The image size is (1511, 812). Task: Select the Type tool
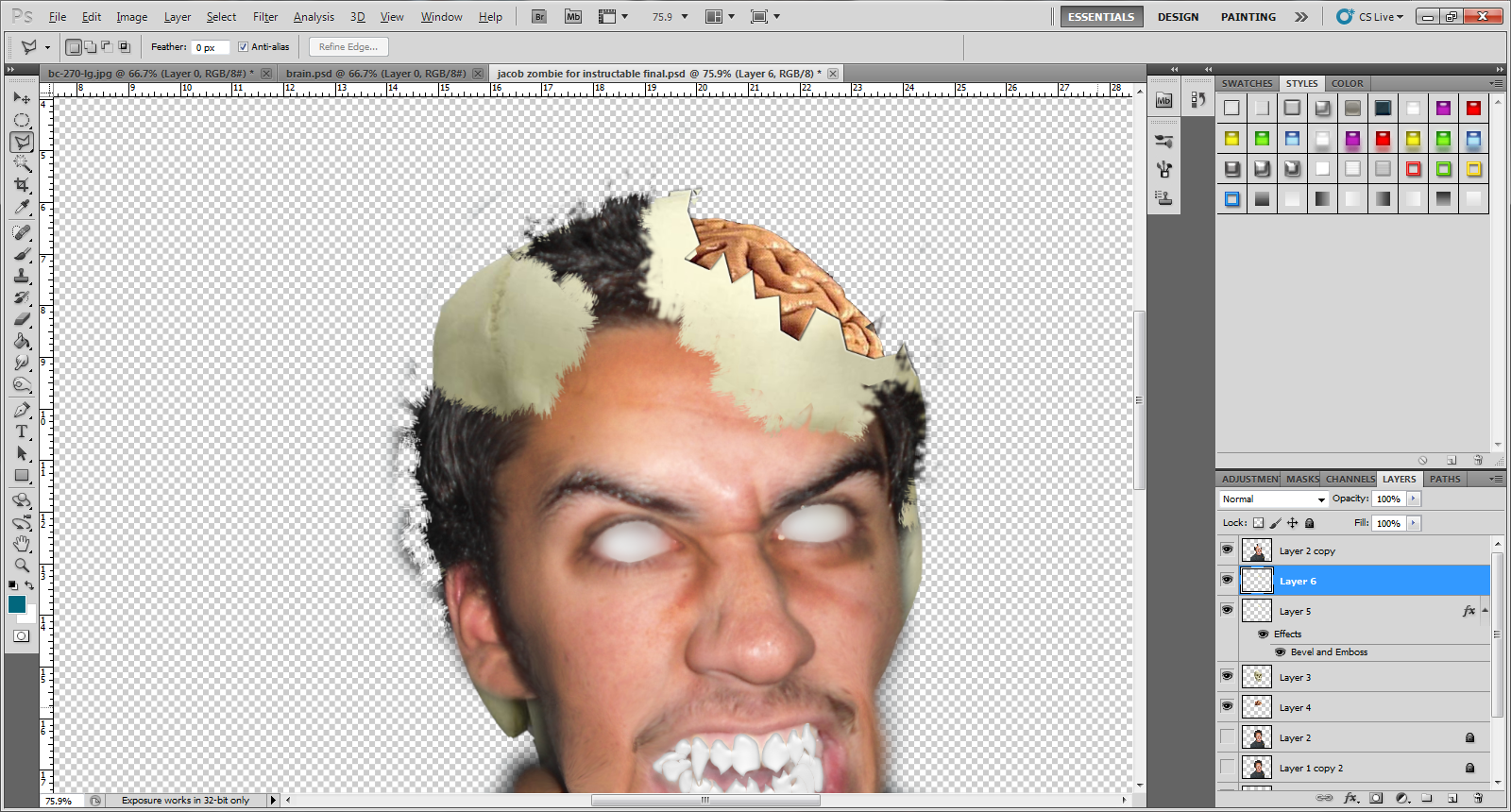[x=22, y=431]
